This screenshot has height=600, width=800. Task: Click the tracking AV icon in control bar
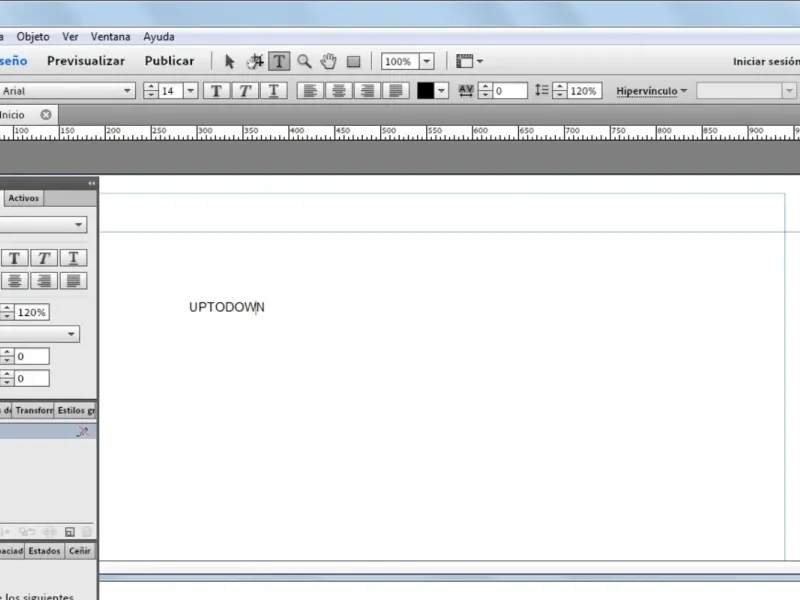click(x=465, y=91)
